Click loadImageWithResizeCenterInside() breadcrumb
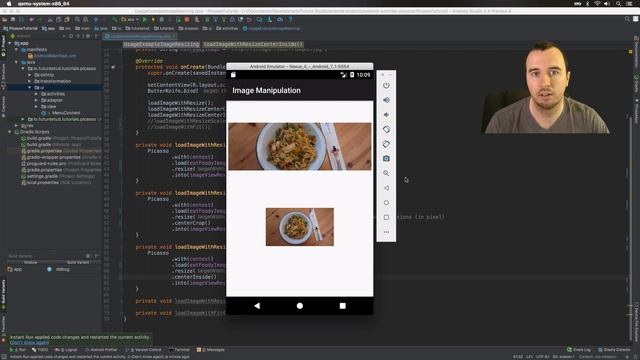The height and width of the screenshot is (360, 640). [x=253, y=44]
